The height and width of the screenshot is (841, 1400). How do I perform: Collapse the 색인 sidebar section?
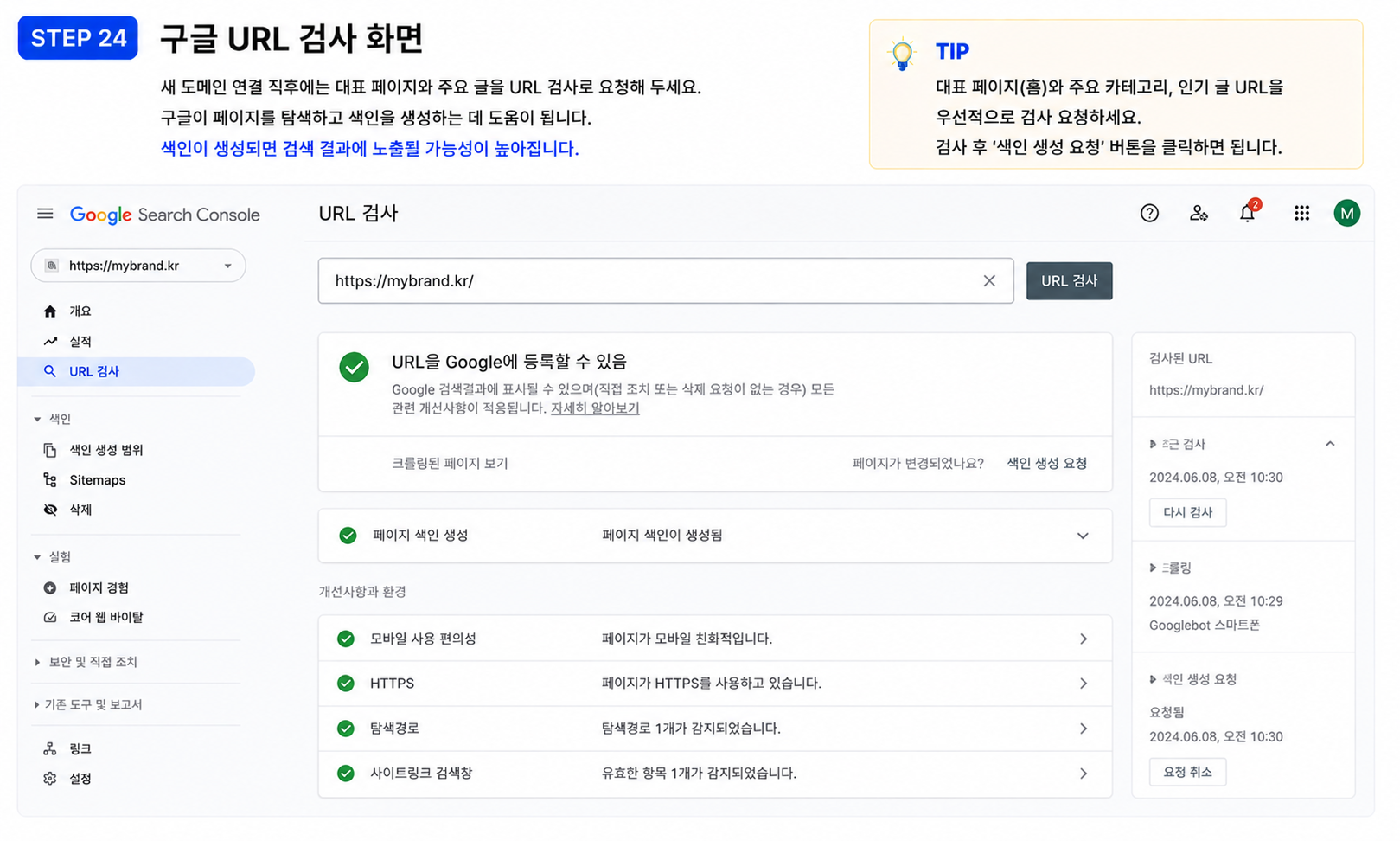pos(37,420)
